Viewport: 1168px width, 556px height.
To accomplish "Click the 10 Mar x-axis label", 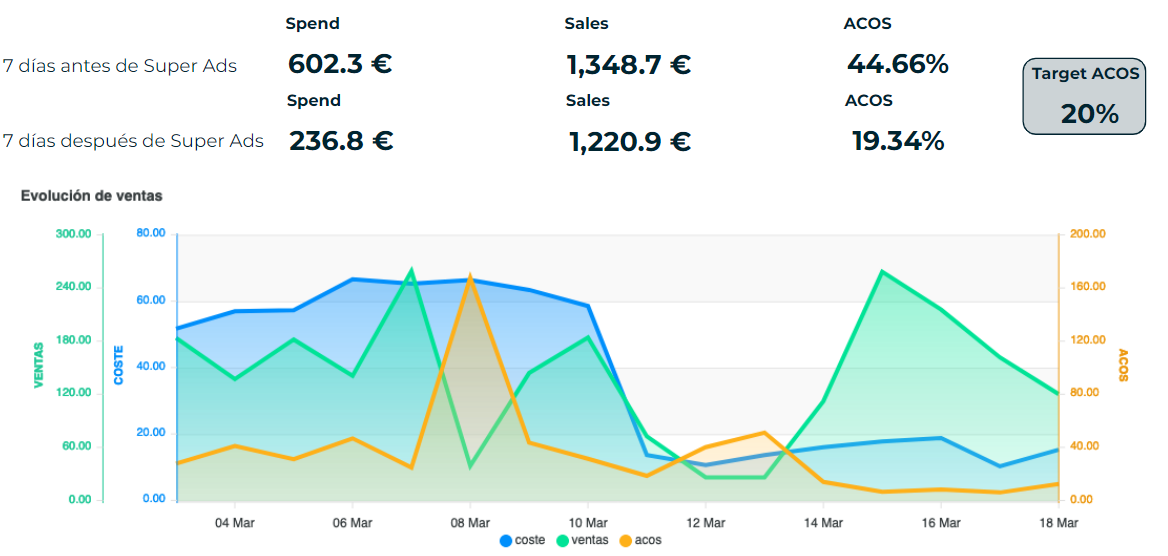I will [587, 522].
